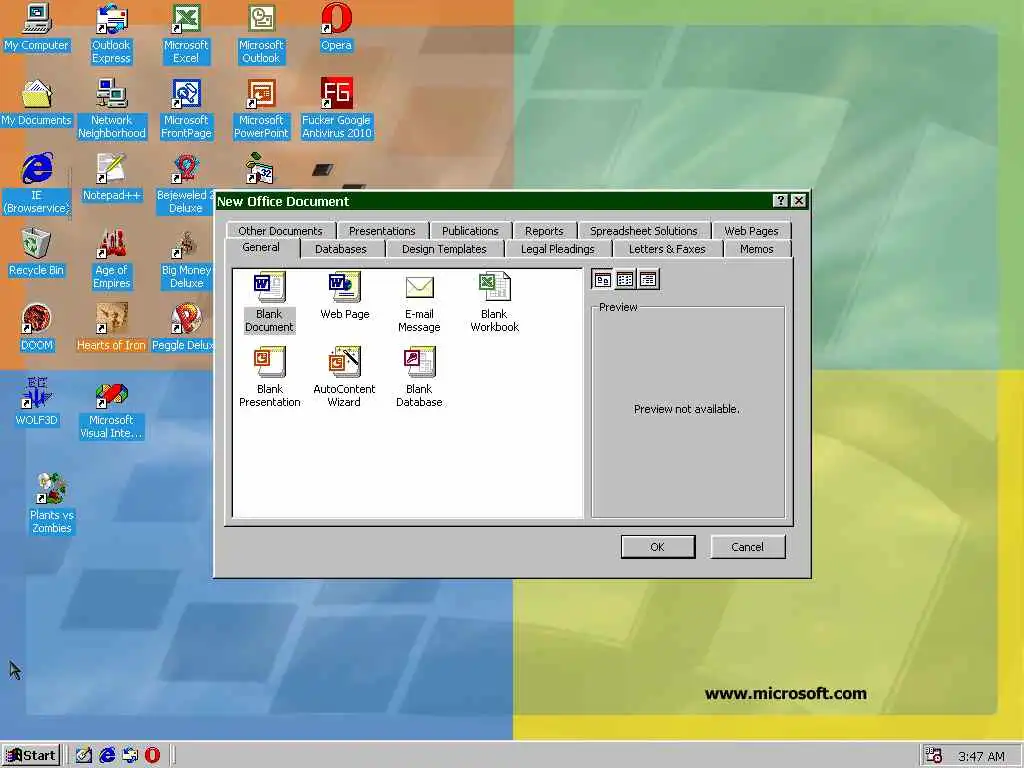Click the system tray scheduler icon
Viewport: 1024px width, 768px height.
pos(934,756)
